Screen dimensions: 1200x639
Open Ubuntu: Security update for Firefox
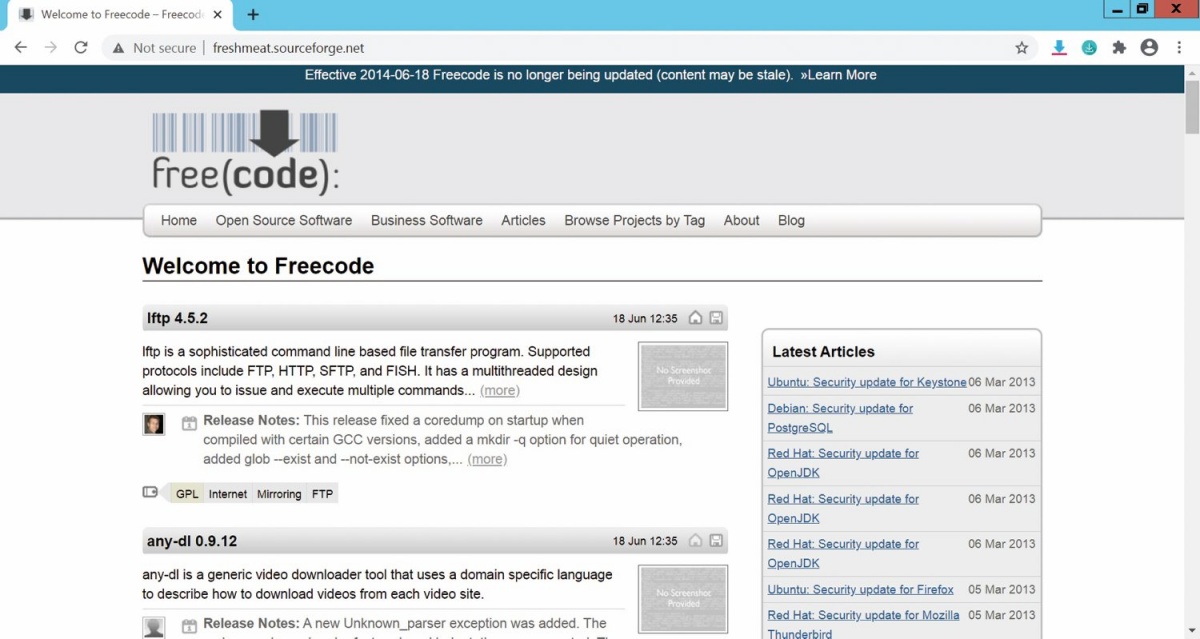(861, 589)
